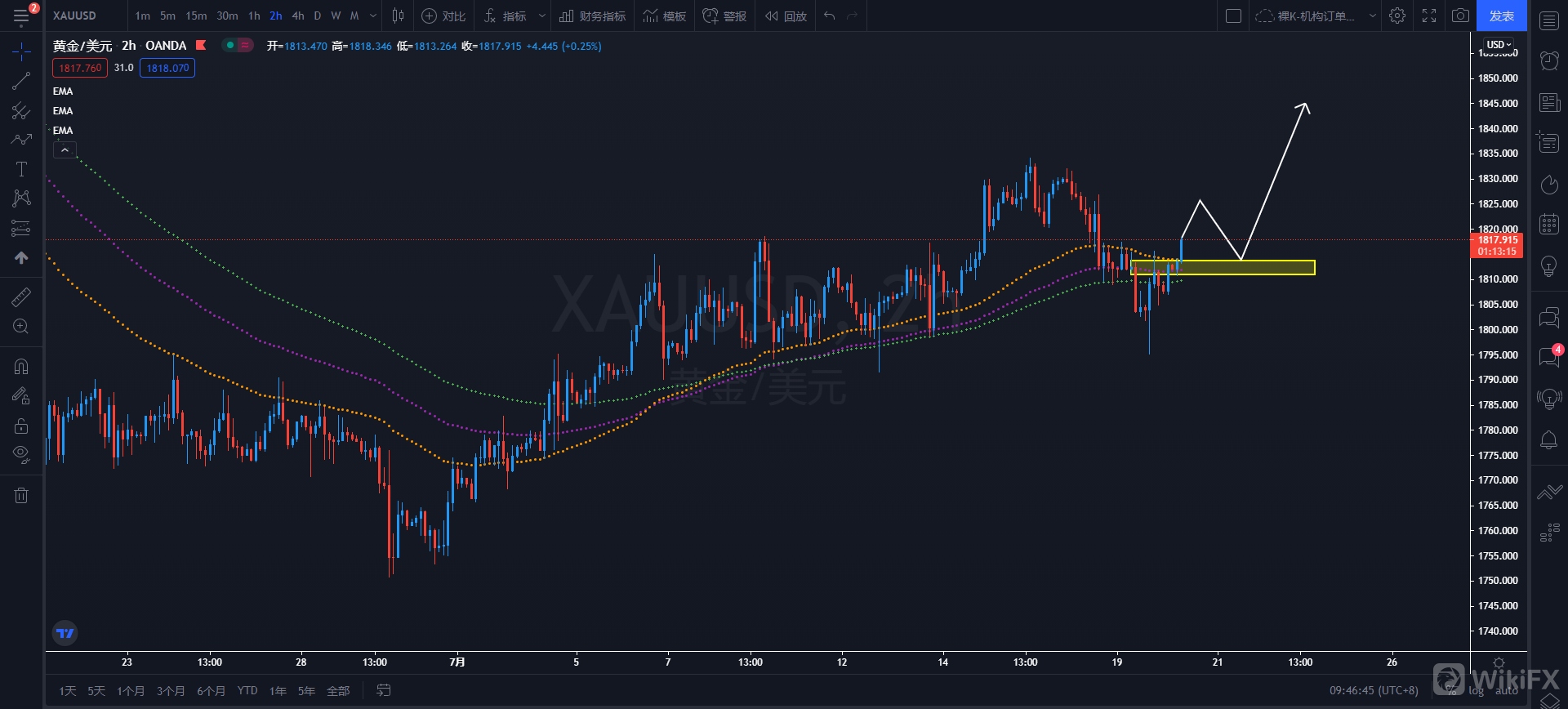Screen dimensions: 1568x709
Task: Open the alarm clock alerts panel
Action: coord(1548,60)
